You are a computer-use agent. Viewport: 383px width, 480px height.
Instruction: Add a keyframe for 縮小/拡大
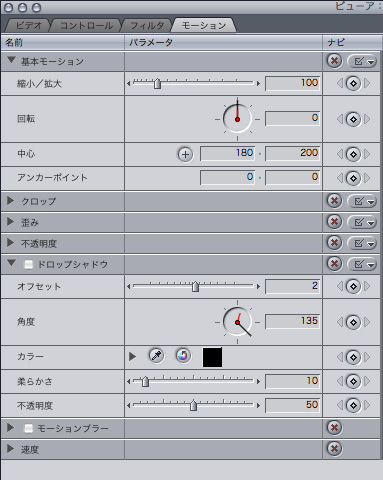353,83
